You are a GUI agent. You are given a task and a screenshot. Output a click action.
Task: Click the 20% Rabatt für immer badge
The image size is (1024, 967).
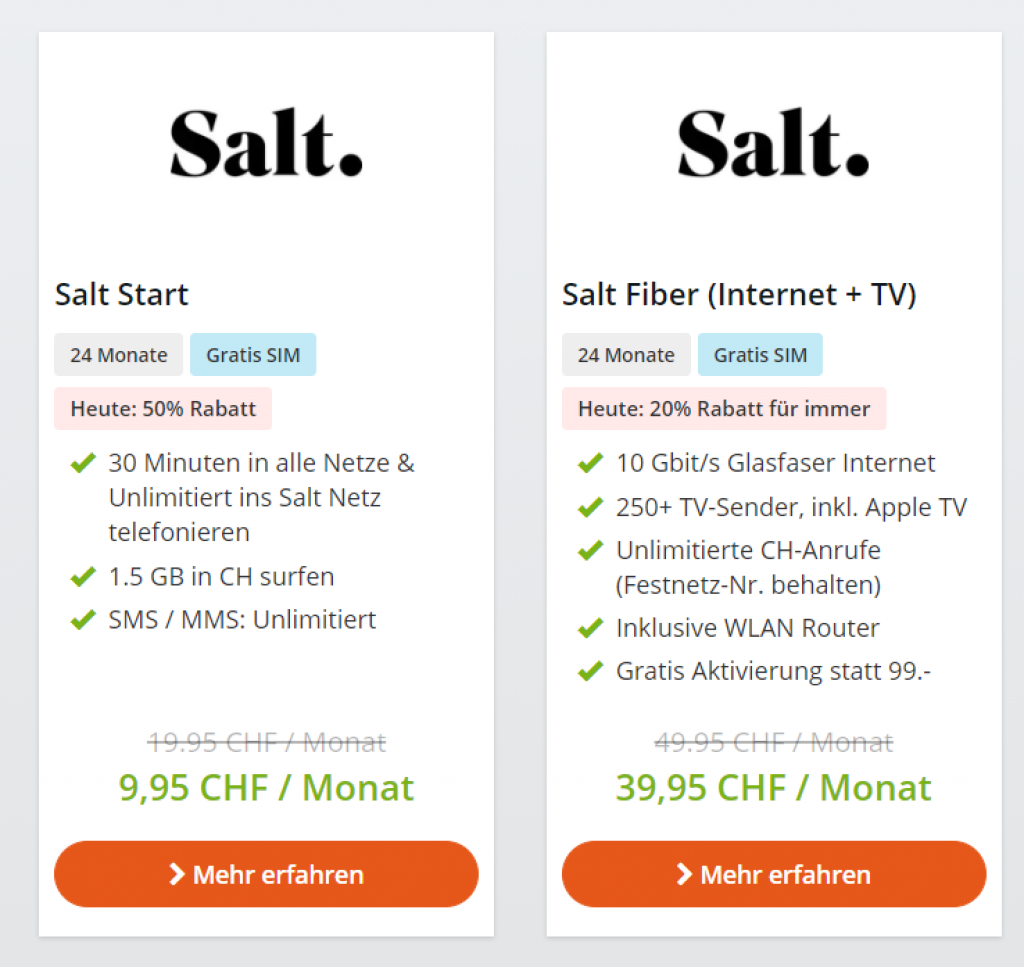click(x=724, y=408)
